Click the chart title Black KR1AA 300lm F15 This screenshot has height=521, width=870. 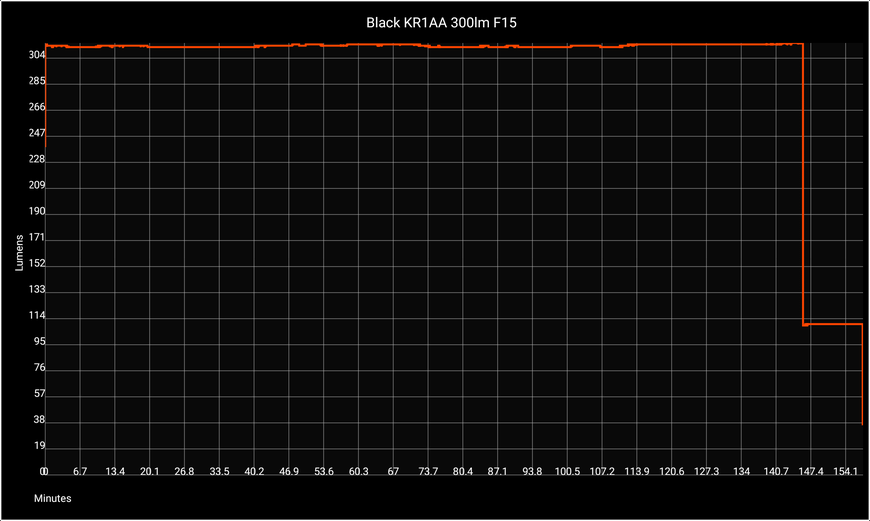434,22
